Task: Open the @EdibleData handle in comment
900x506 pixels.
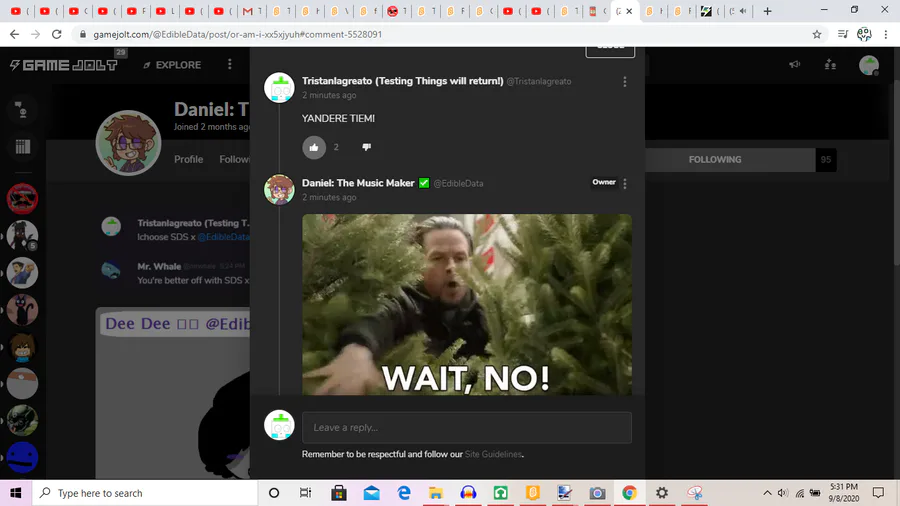Action: click(x=458, y=184)
